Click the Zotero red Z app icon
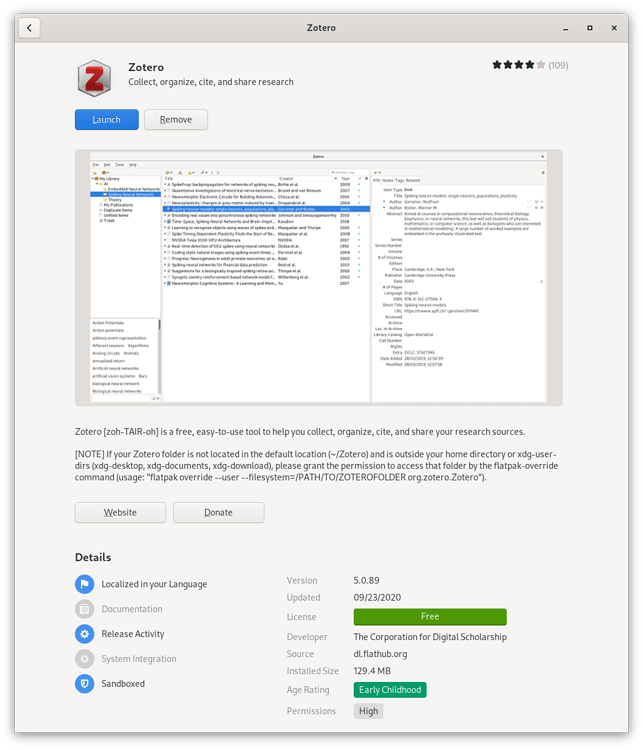 click(x=94, y=78)
